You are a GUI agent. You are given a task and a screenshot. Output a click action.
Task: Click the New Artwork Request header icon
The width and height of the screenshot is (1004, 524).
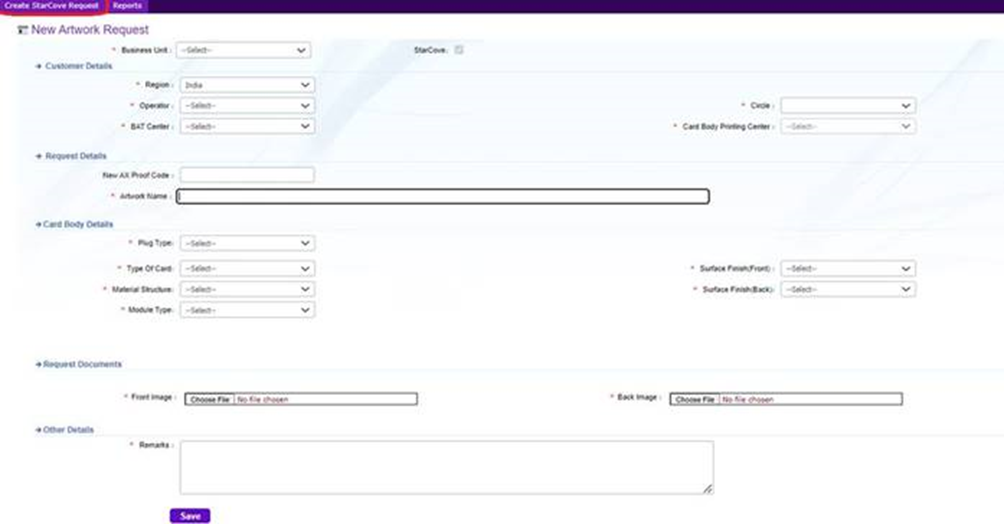tap(23, 31)
